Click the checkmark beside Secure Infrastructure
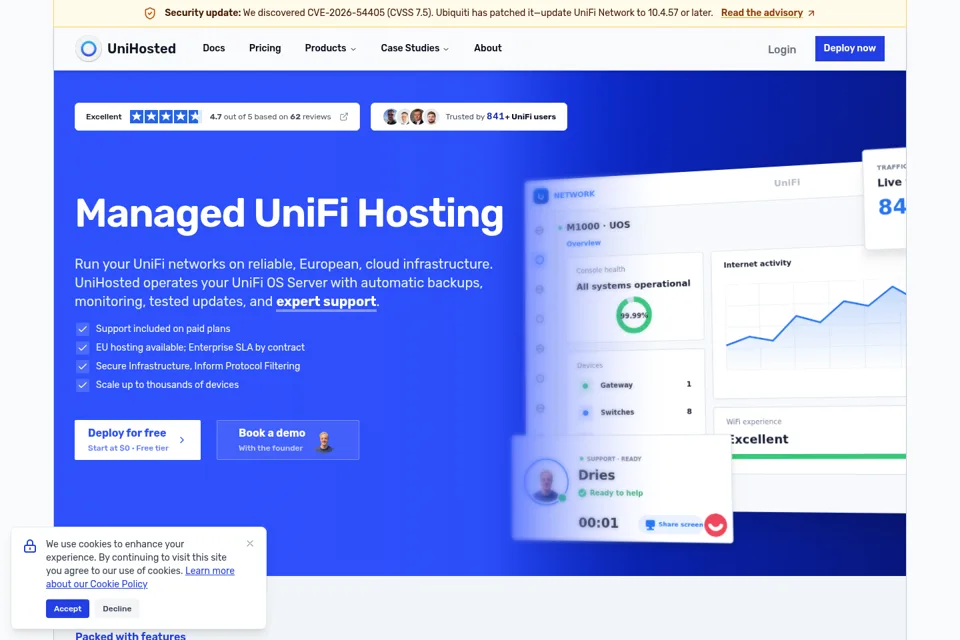This screenshot has height=640, width=960. pyautogui.click(x=82, y=366)
